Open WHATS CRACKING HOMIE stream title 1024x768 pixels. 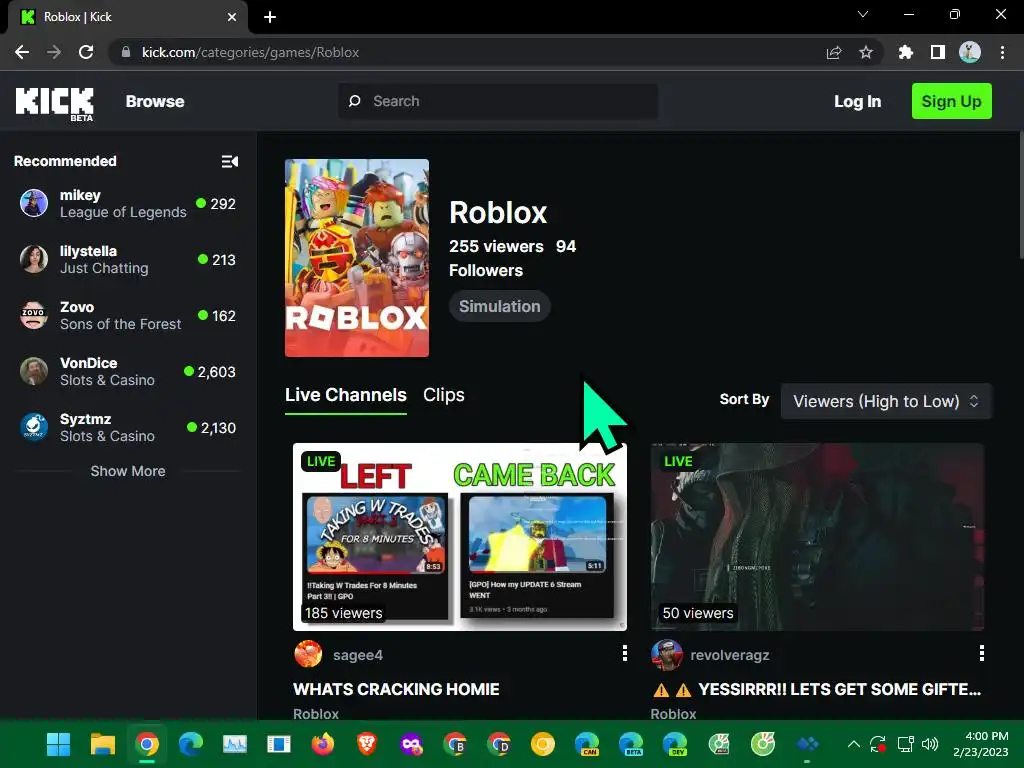(x=396, y=689)
